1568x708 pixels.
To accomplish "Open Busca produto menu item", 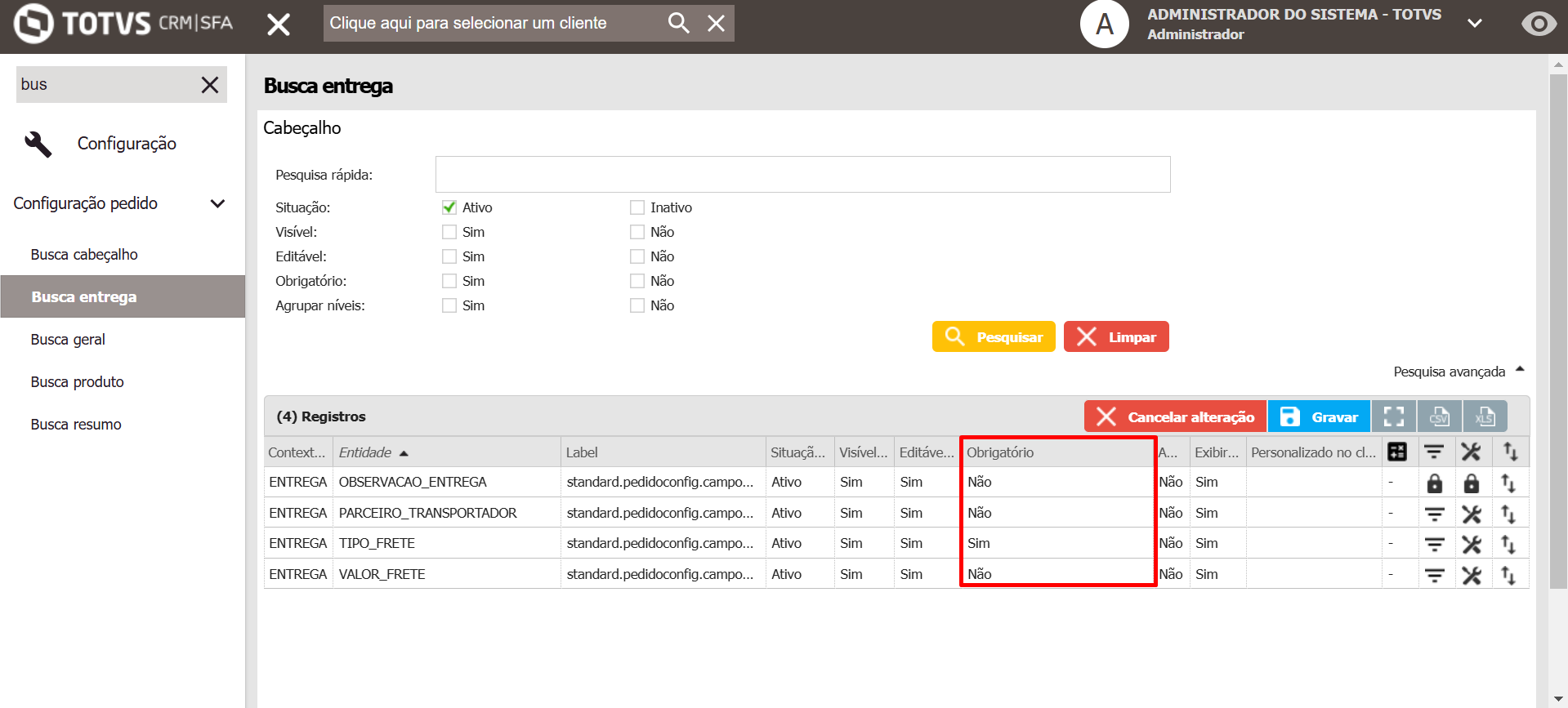I will point(78,382).
